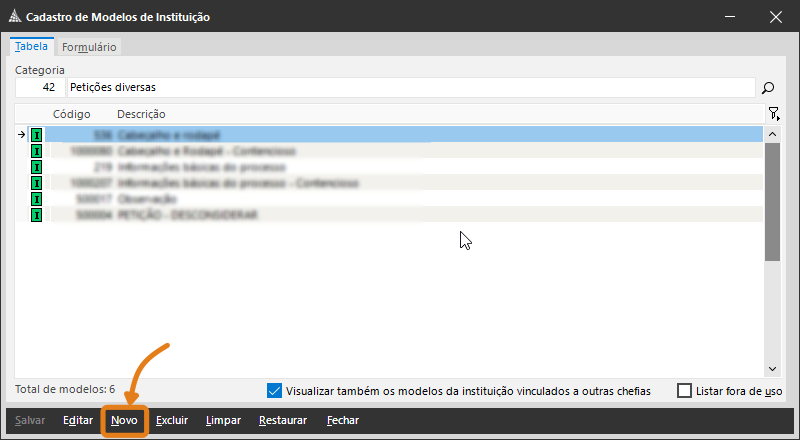This screenshot has width=800, height=440.
Task: Click the Categoria code field showing 42
Action: 40,88
